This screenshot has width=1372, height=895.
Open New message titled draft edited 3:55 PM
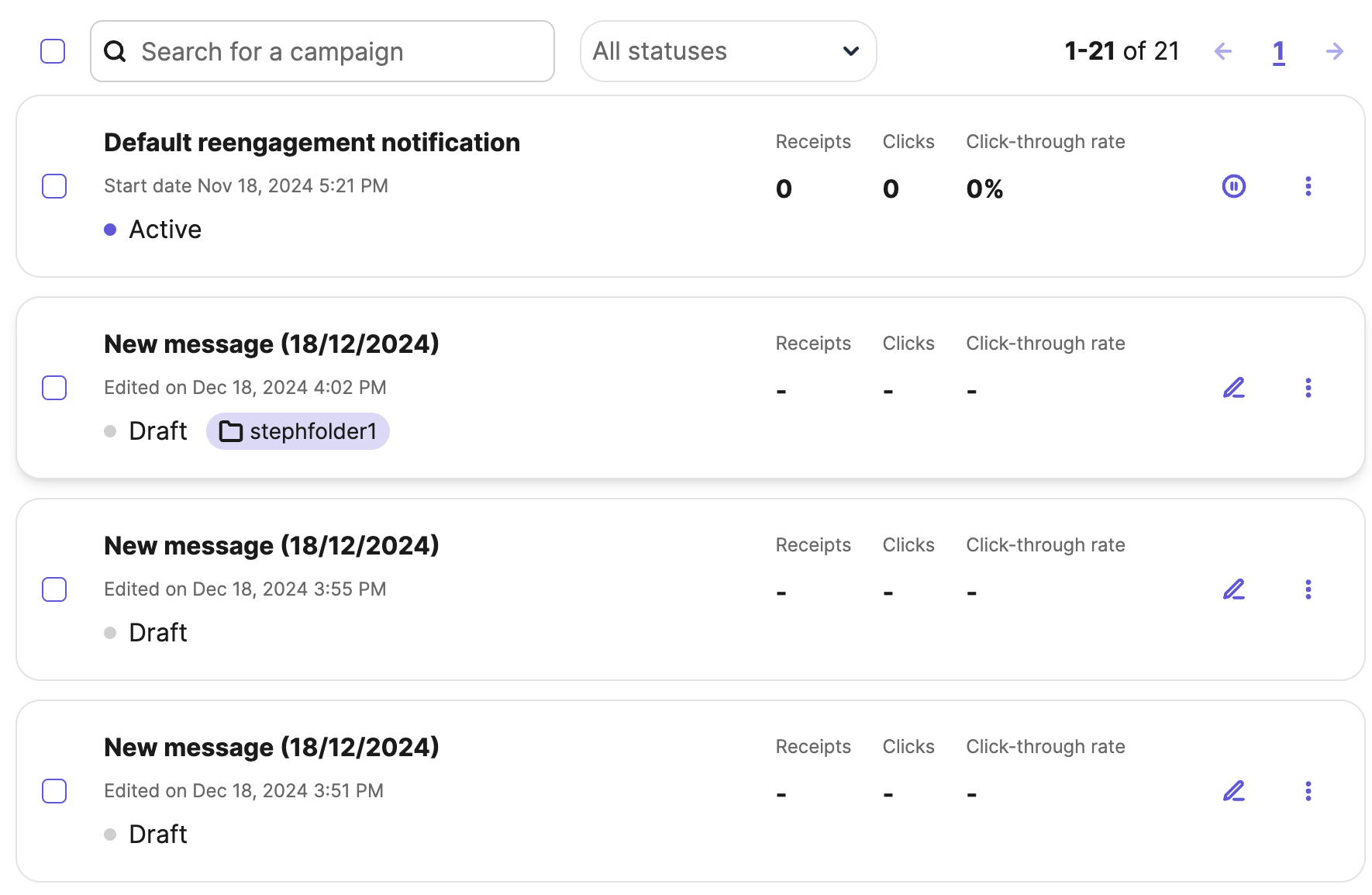pos(271,546)
